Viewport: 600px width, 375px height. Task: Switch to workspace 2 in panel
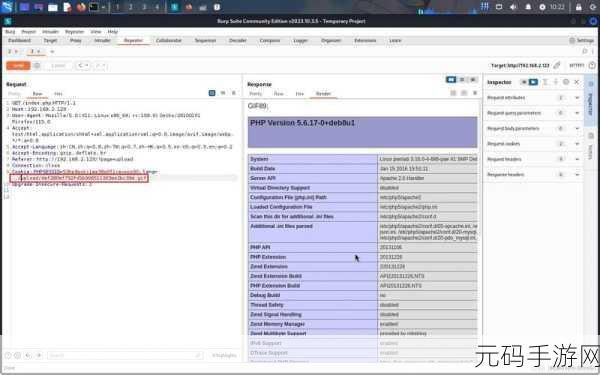pyautogui.click(x=131, y=7)
